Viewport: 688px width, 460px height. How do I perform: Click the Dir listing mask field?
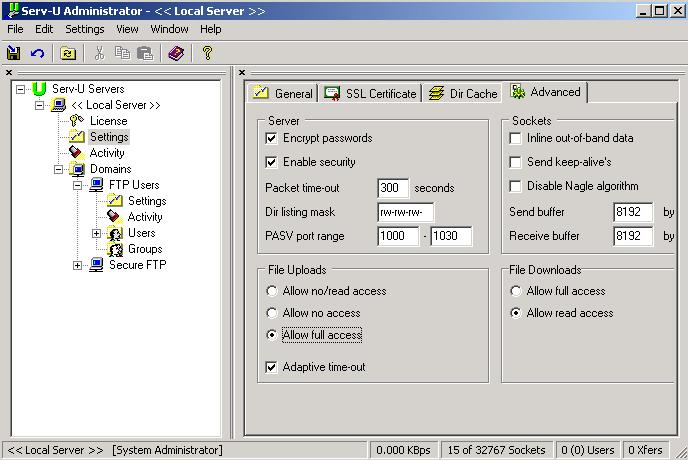tap(405, 212)
